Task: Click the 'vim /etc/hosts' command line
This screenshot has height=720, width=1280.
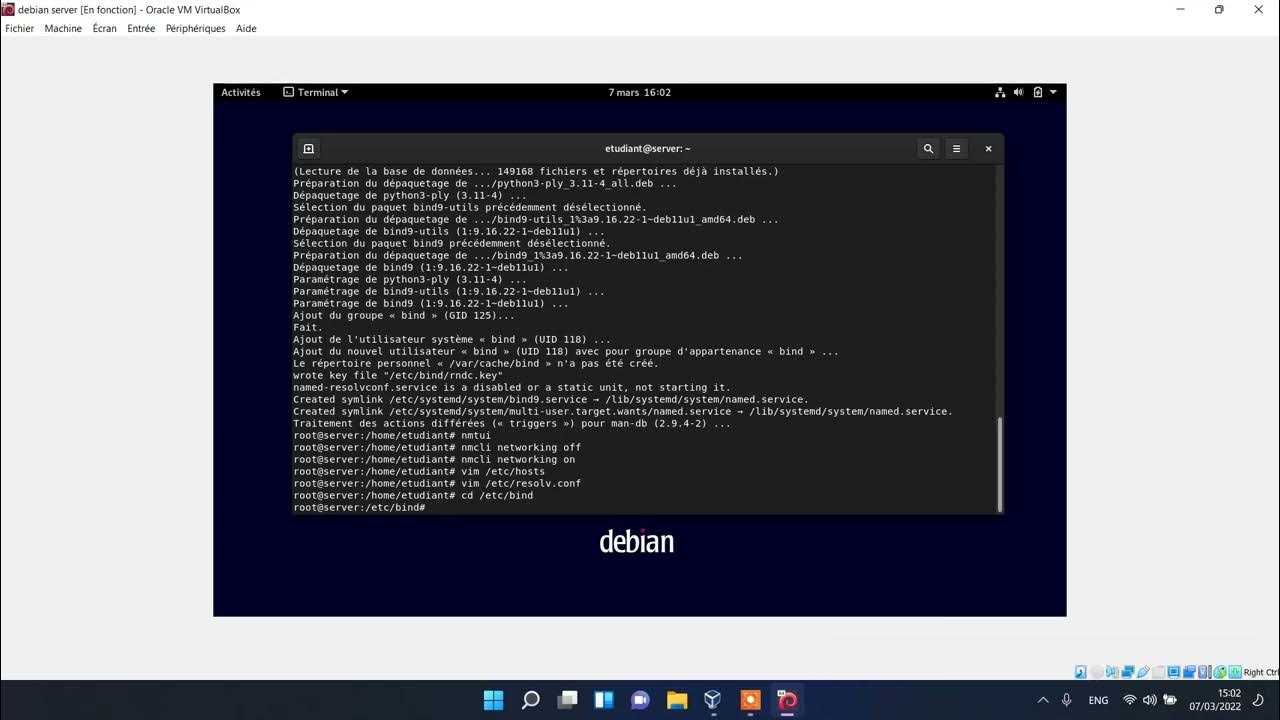Action: tap(419, 472)
